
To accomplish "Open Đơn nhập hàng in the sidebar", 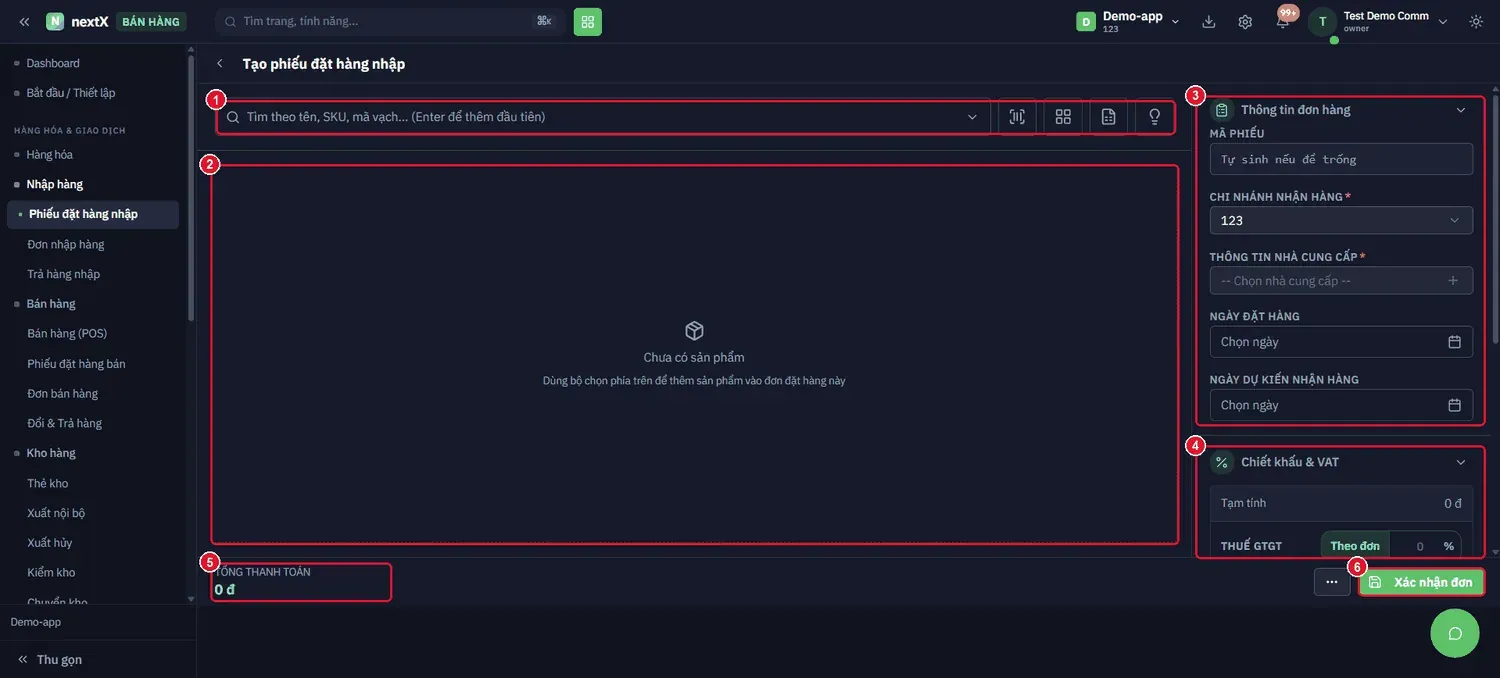I will click(66, 244).
